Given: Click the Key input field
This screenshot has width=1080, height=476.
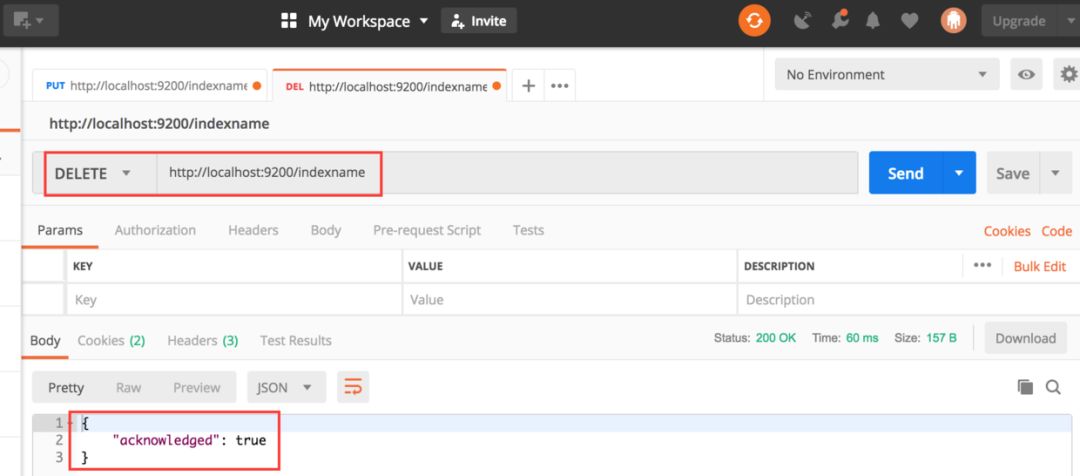Looking at the screenshot, I should tap(234, 300).
